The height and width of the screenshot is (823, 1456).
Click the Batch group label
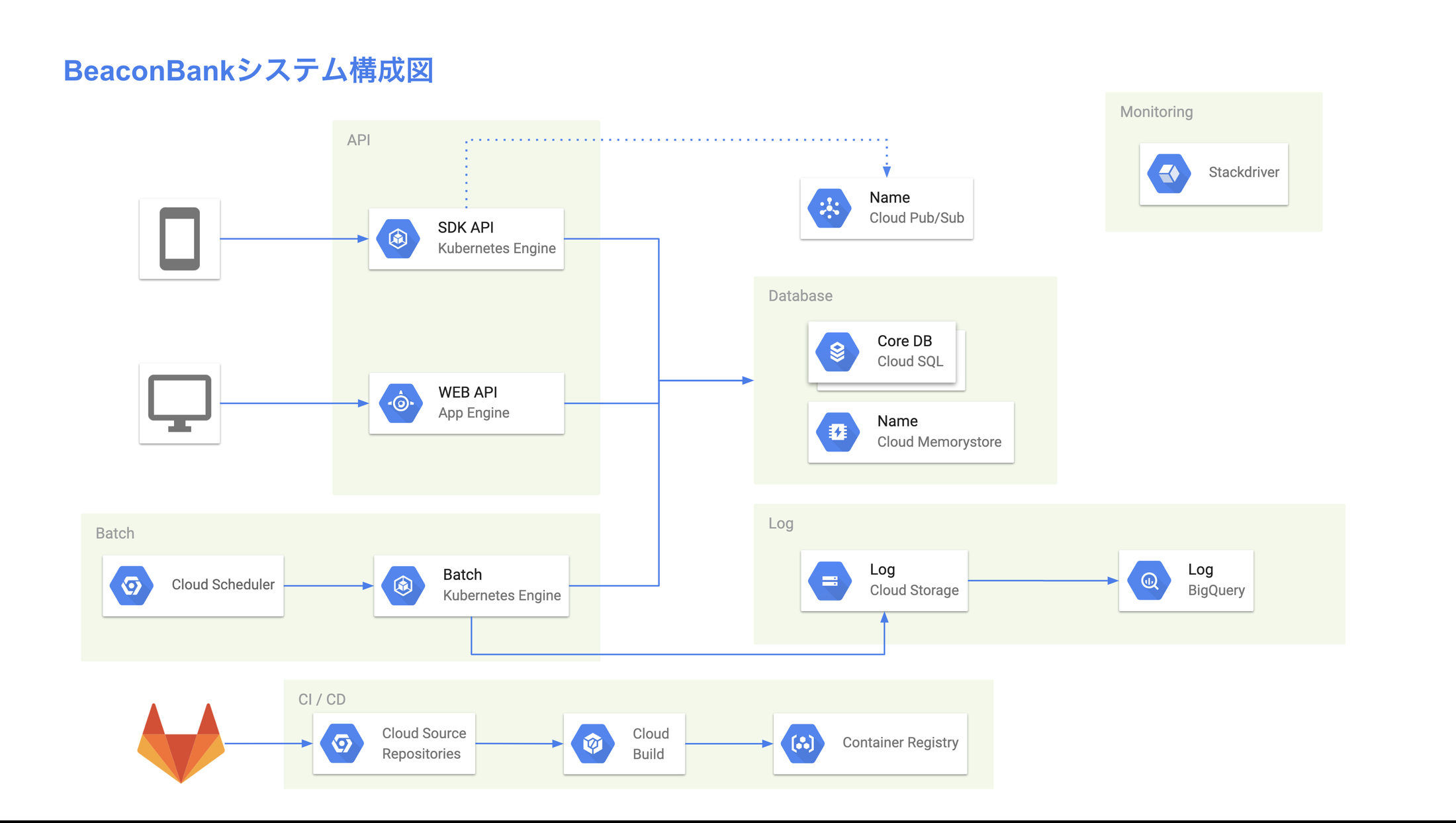114,533
